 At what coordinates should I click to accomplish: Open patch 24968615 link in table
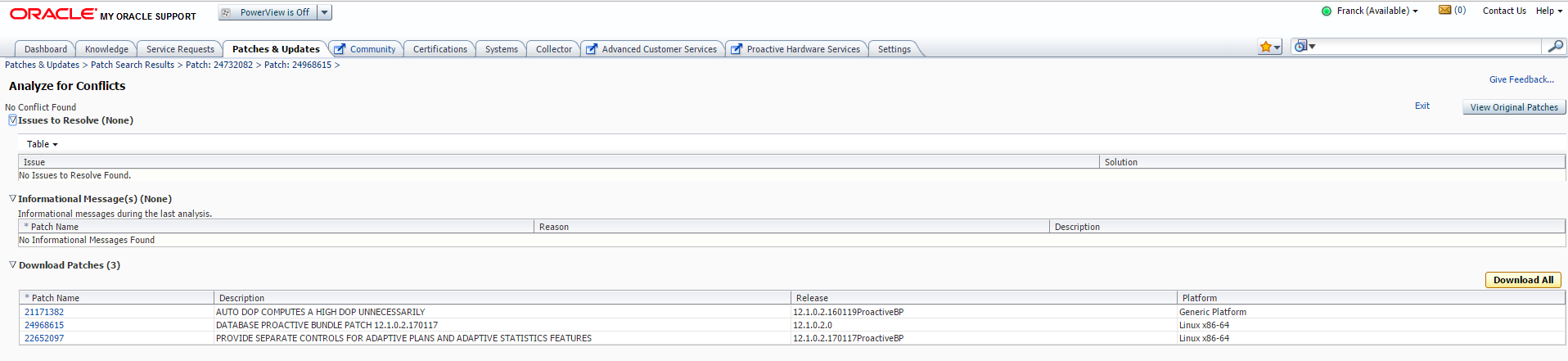[44, 325]
